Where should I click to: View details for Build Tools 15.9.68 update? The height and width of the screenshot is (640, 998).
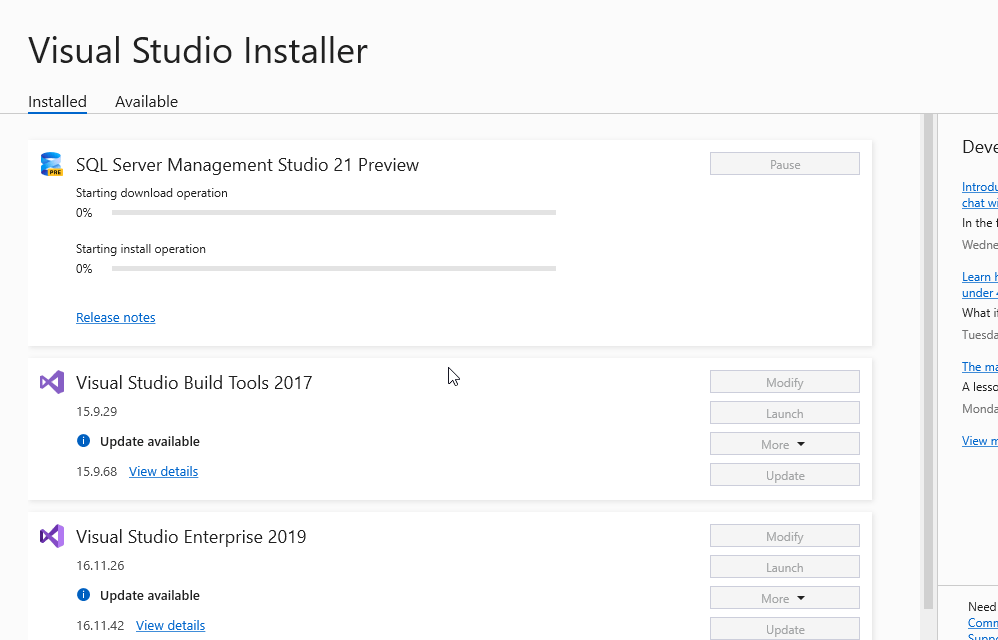click(163, 471)
